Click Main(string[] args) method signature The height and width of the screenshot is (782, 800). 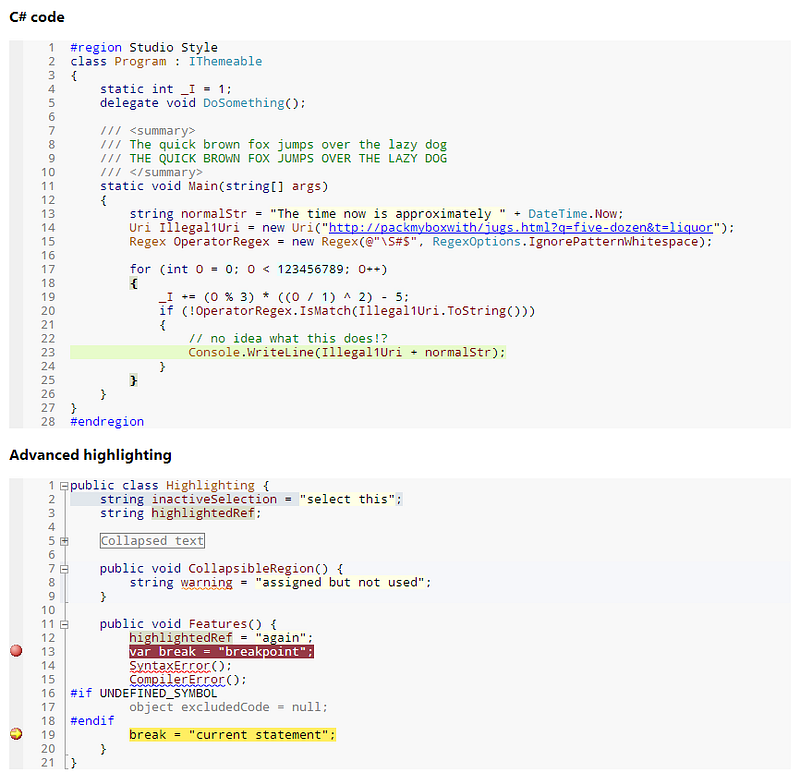click(x=258, y=186)
